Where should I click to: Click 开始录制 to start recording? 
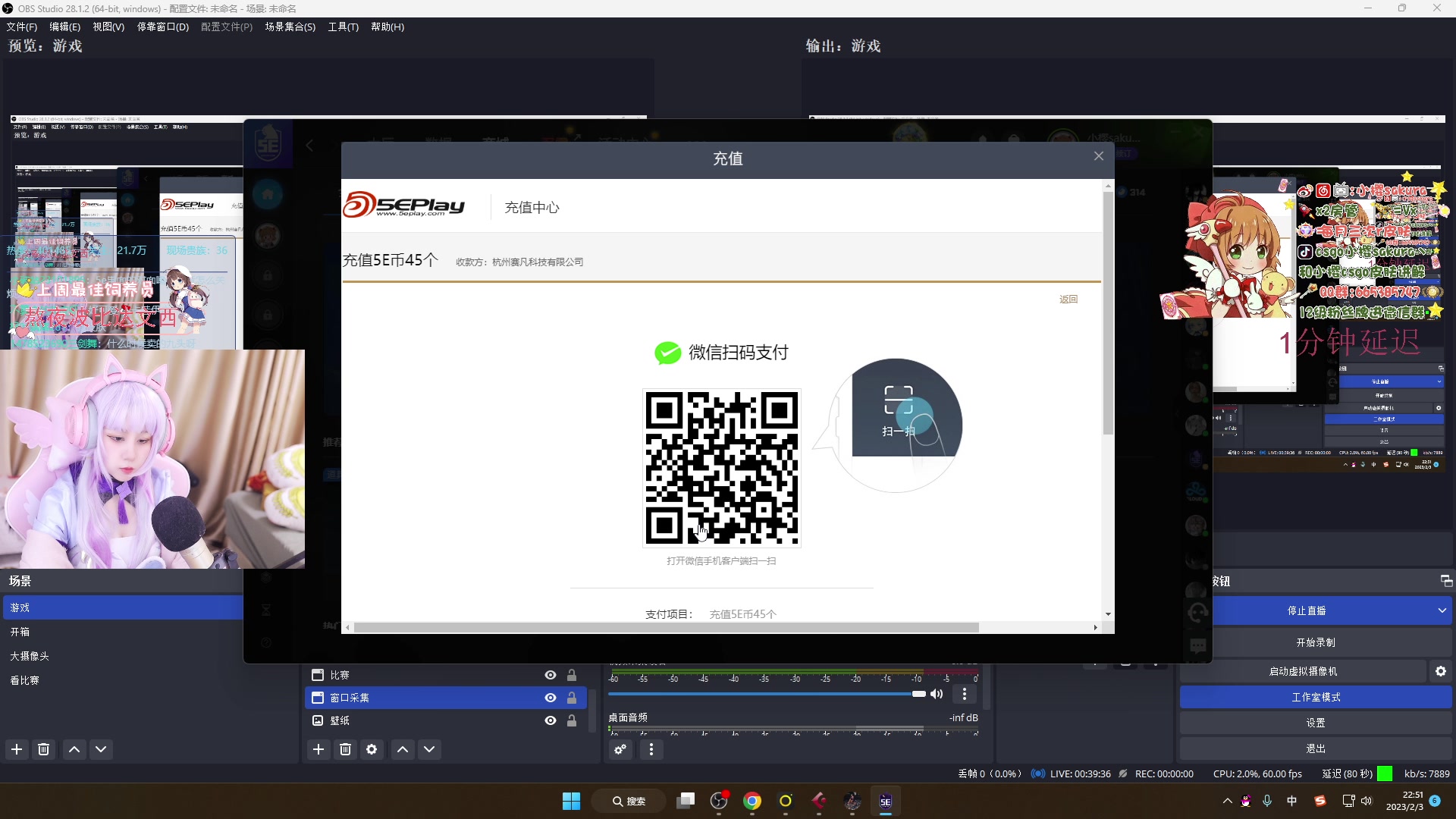tap(1316, 642)
